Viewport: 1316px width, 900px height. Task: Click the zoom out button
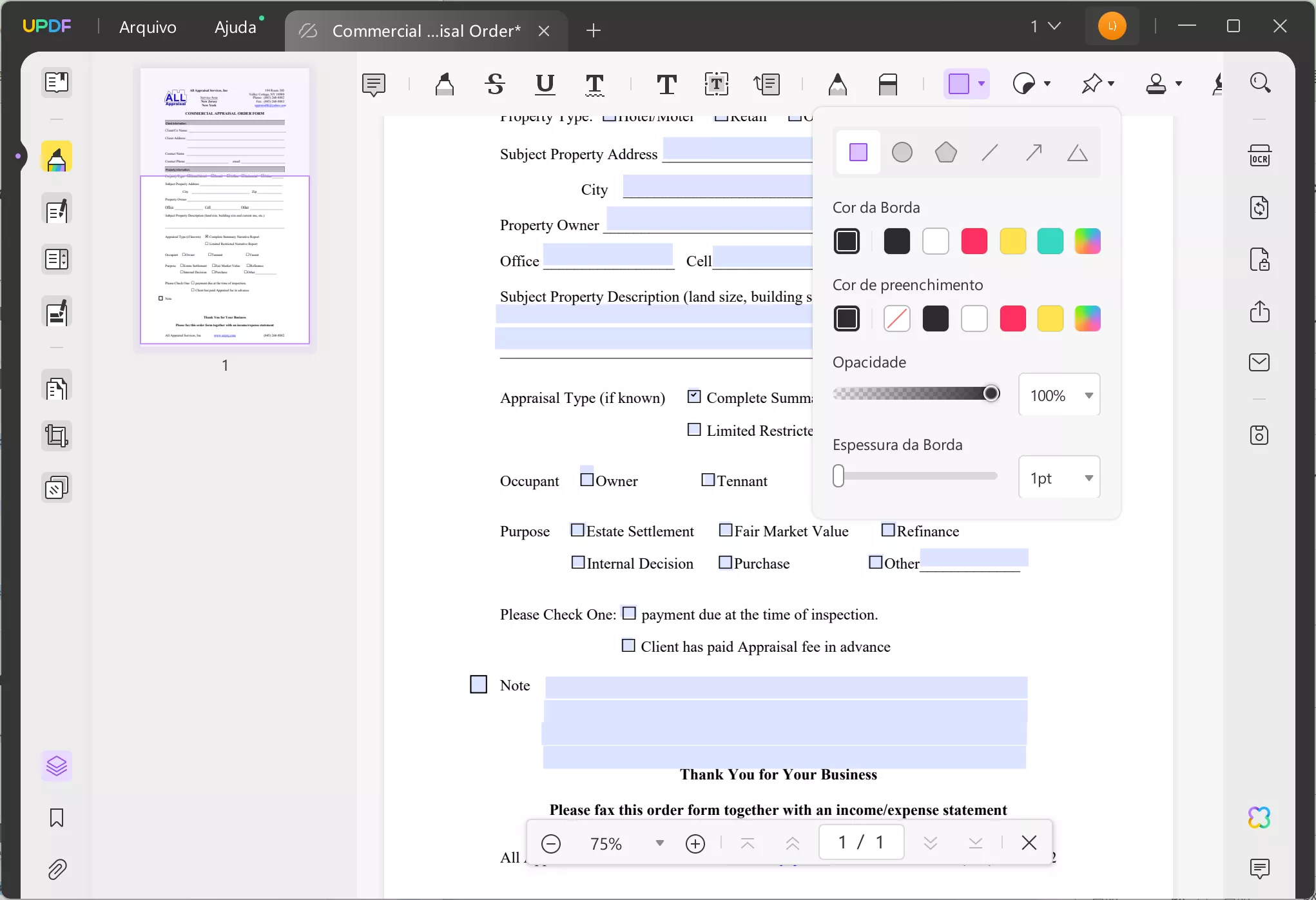551,843
